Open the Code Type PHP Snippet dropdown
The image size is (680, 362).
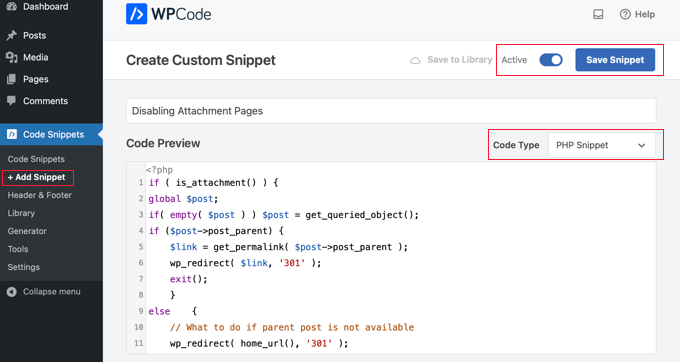(602, 145)
